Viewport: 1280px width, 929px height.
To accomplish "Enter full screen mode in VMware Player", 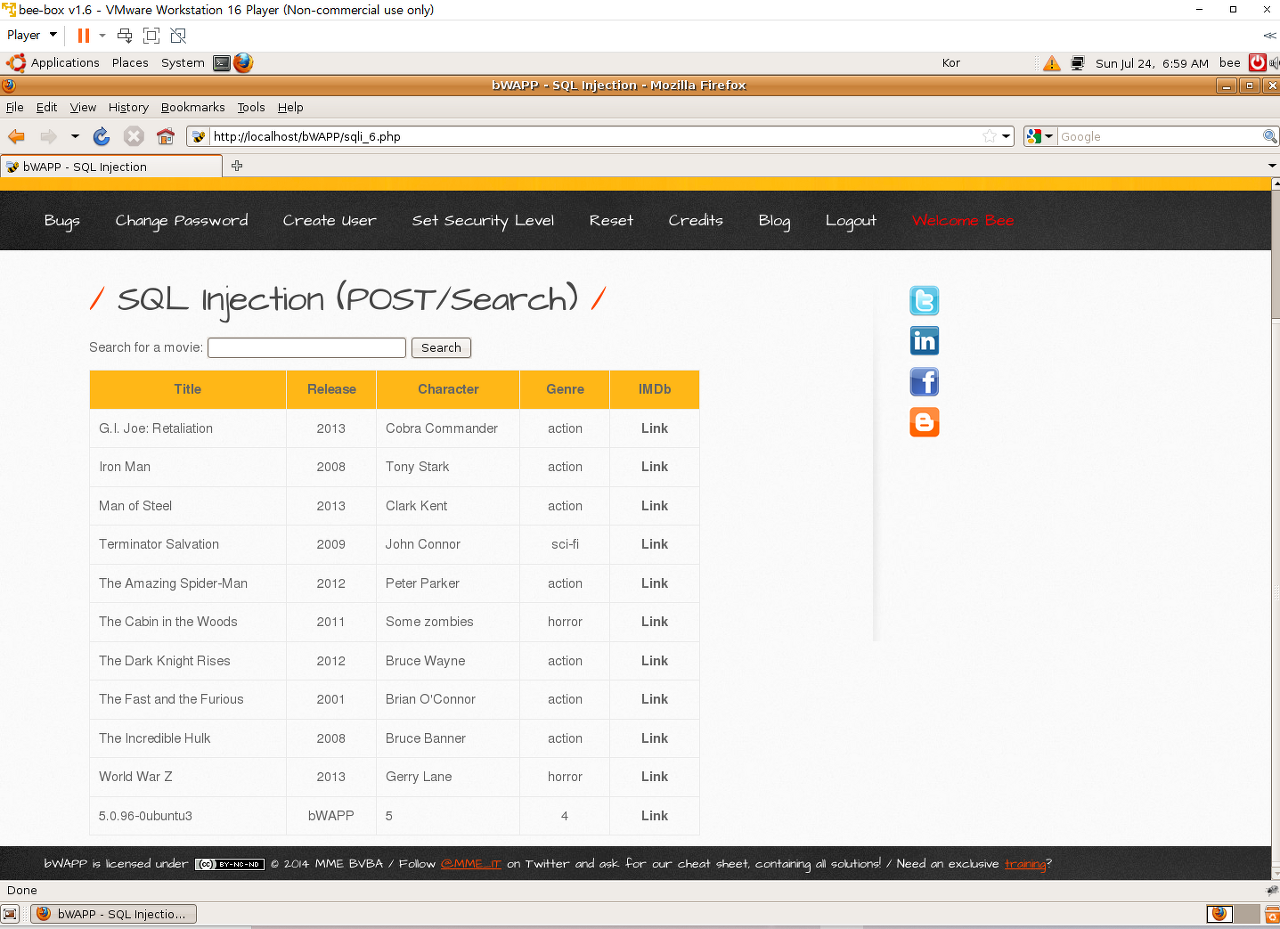I will (151, 35).
